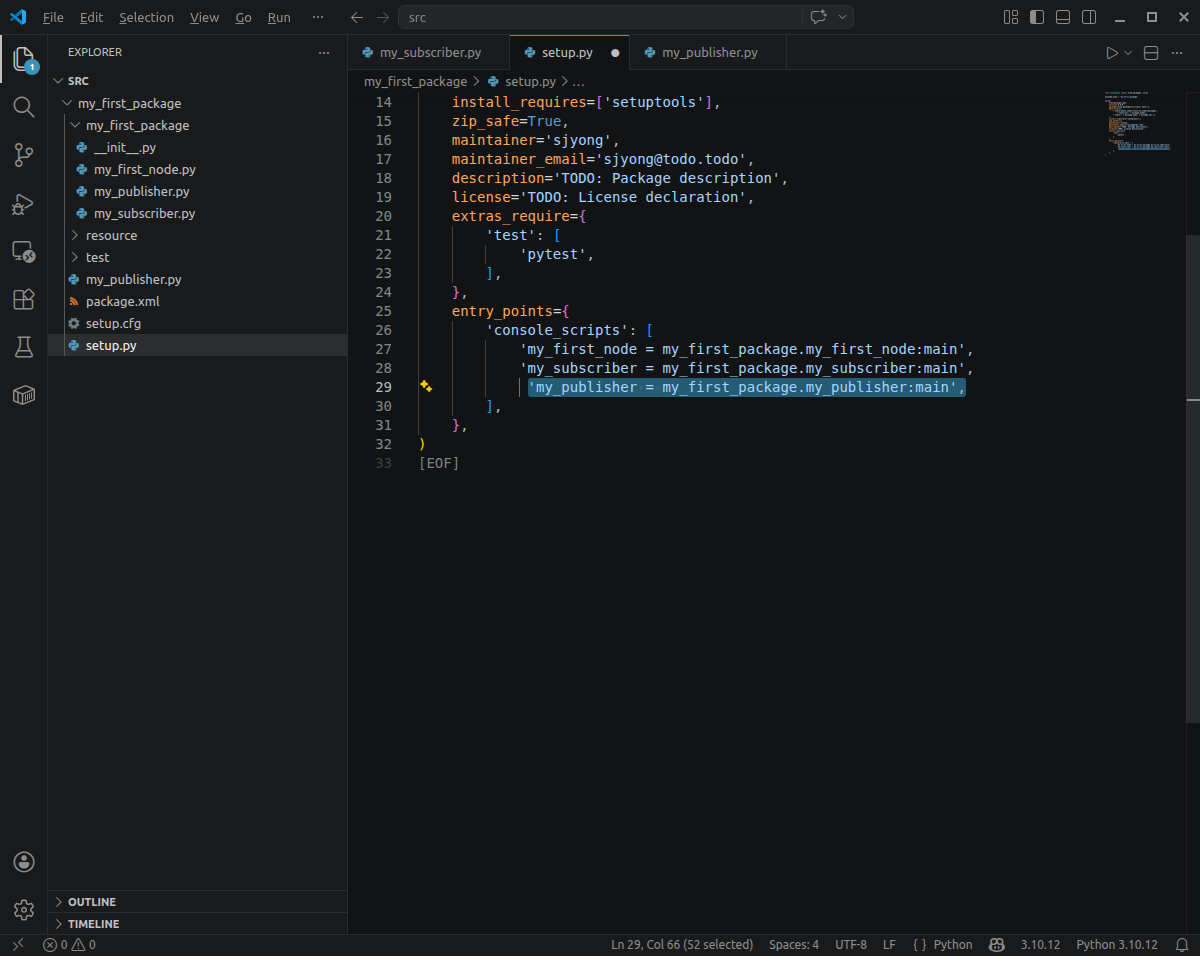
Task: Open the editor More Actions ellipsis
Action: (1177, 53)
